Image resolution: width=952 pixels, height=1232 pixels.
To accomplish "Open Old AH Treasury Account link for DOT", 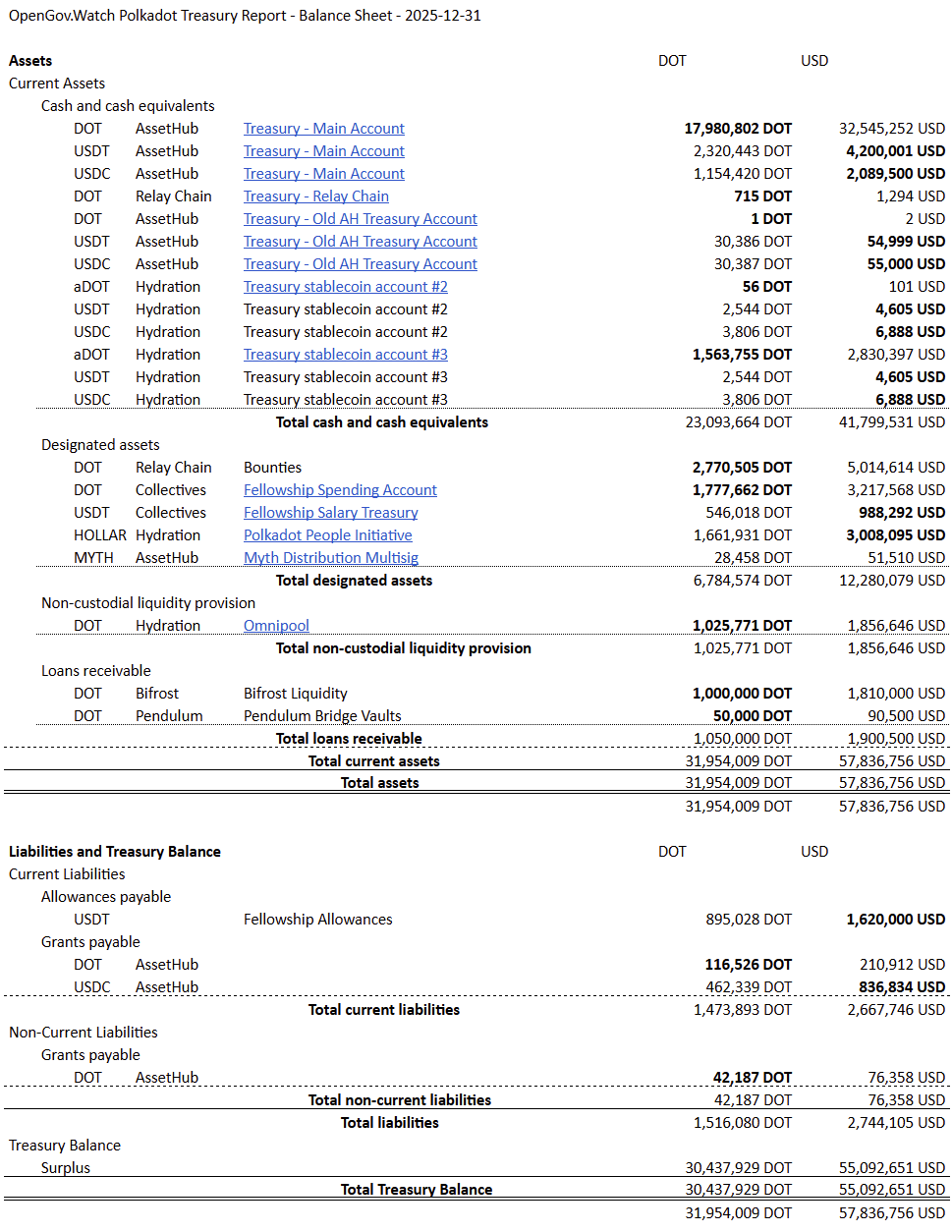I will pyautogui.click(x=360, y=219).
